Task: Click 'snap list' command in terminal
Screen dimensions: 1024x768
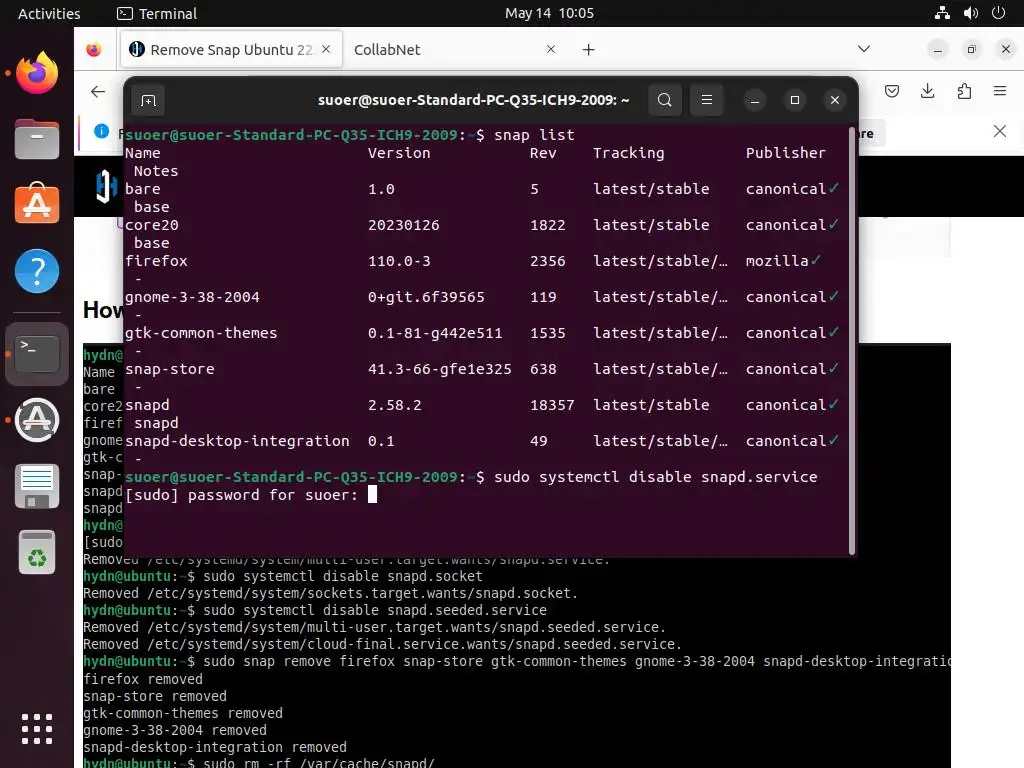Action: point(534,135)
